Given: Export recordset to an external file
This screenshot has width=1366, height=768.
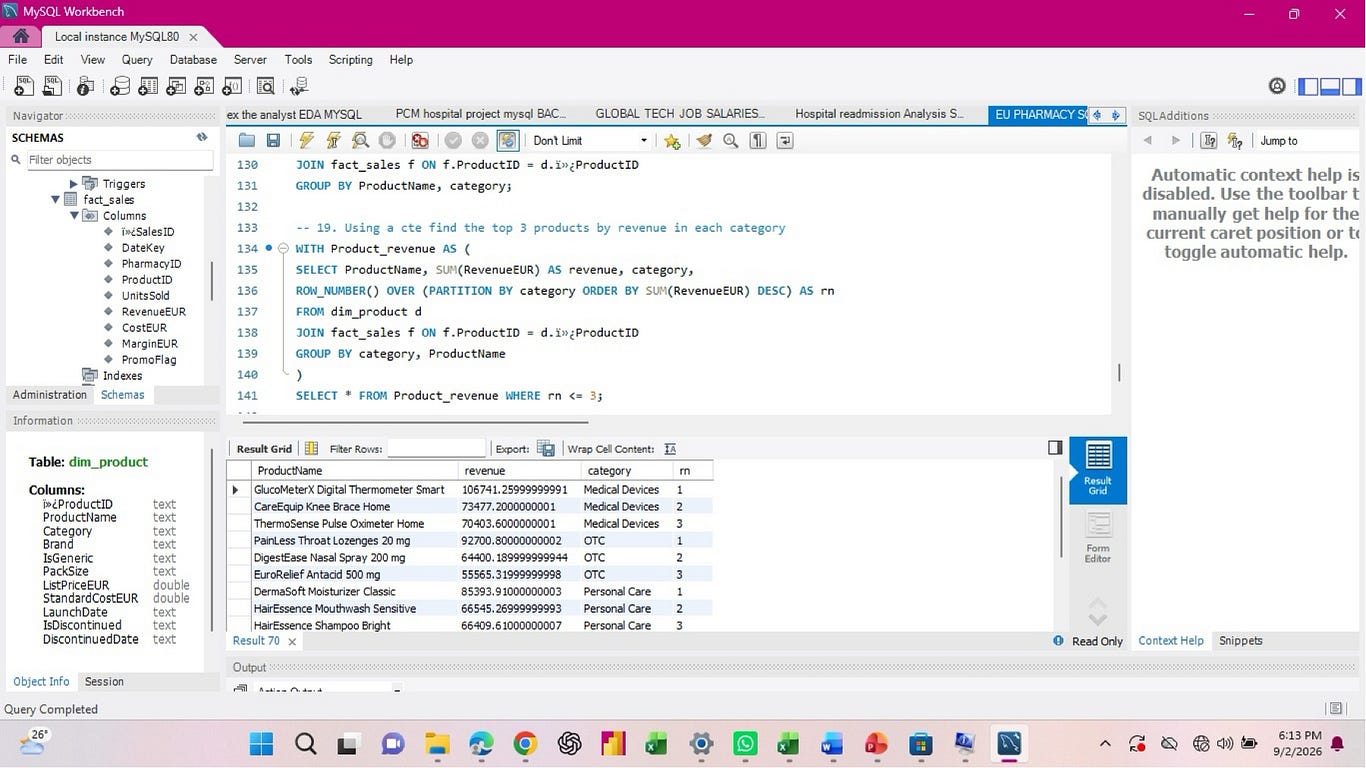Looking at the screenshot, I should pos(545,449).
